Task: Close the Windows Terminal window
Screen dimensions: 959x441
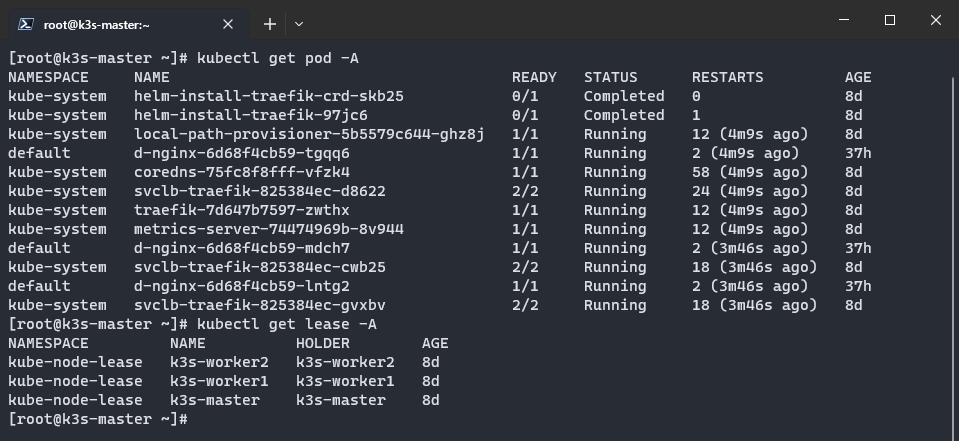Action: coord(935,20)
